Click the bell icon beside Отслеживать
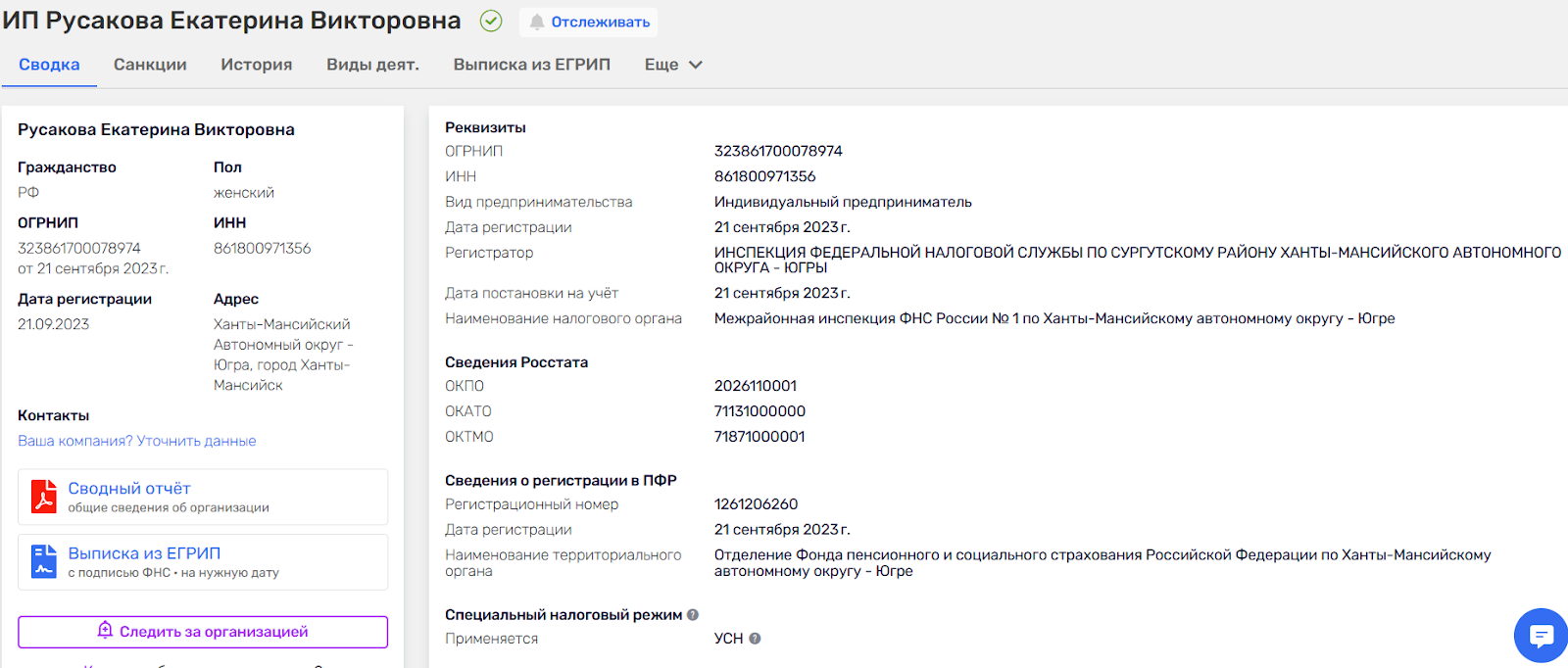 [x=537, y=22]
